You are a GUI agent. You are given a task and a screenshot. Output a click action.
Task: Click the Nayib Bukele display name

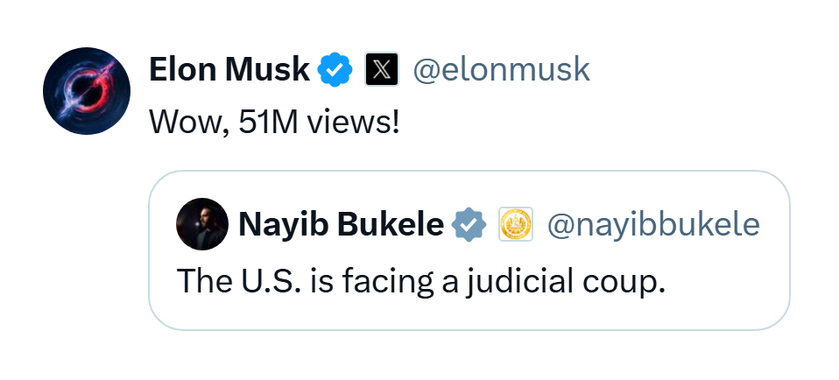point(341,225)
